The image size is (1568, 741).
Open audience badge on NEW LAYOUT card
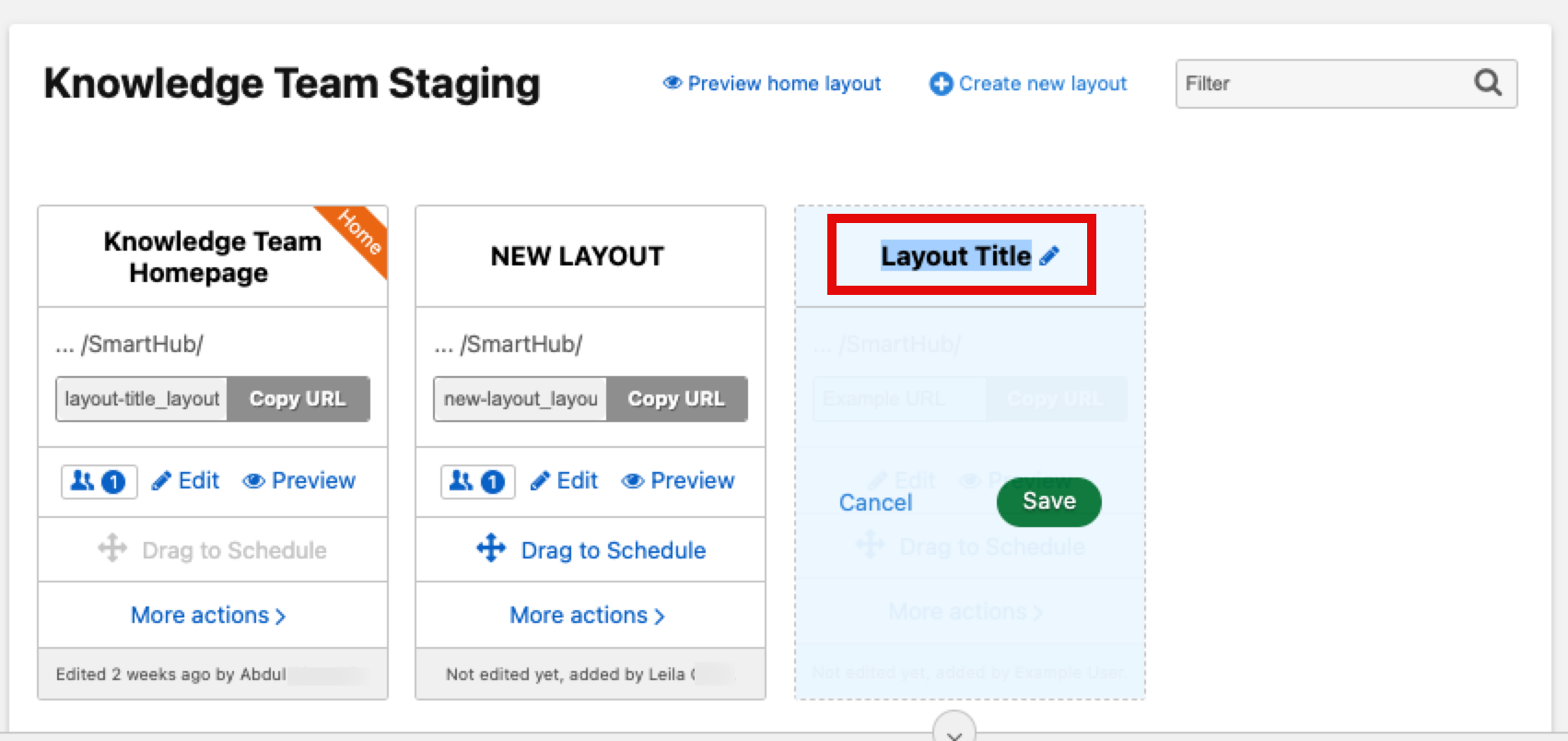coord(477,481)
